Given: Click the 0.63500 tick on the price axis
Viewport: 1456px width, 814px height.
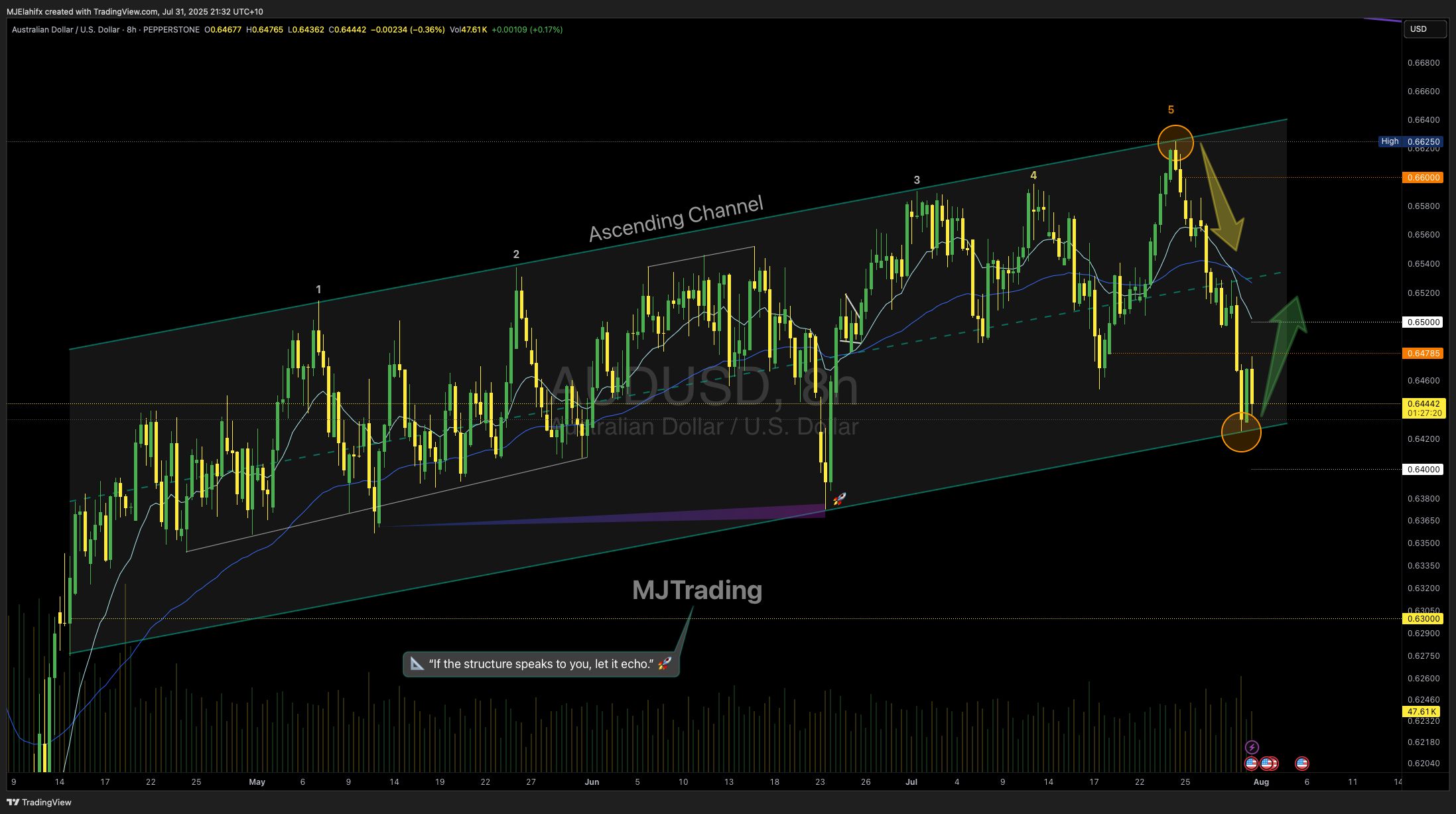Looking at the screenshot, I should pyautogui.click(x=1423, y=543).
